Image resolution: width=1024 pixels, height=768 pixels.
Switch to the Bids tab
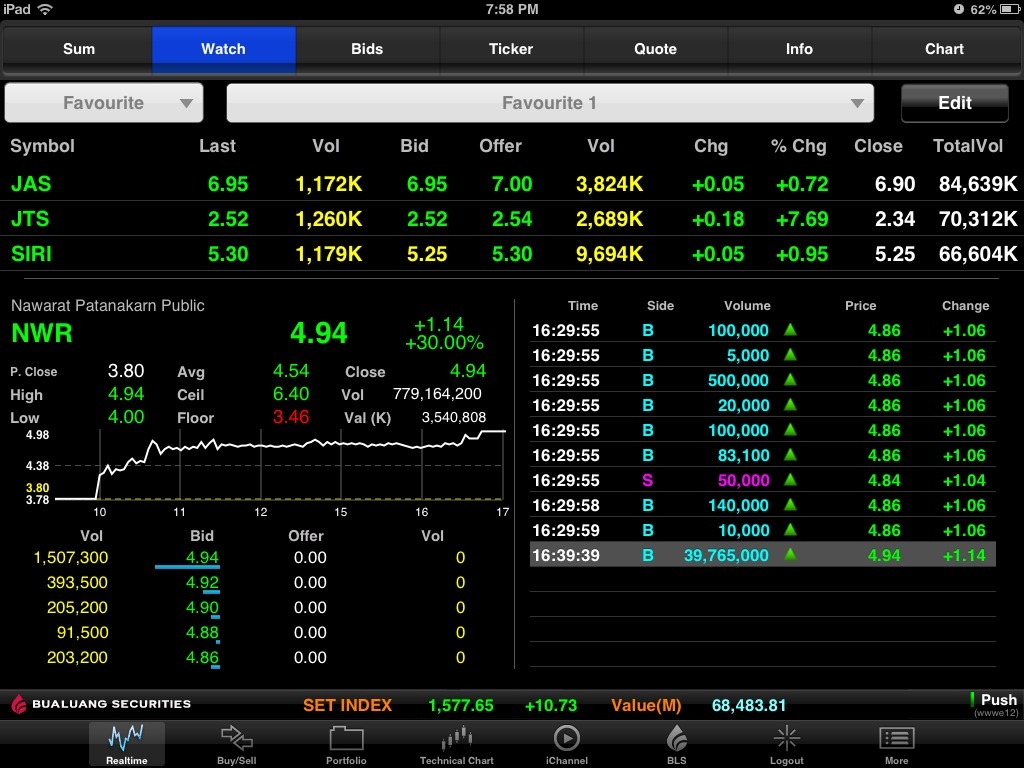click(367, 49)
